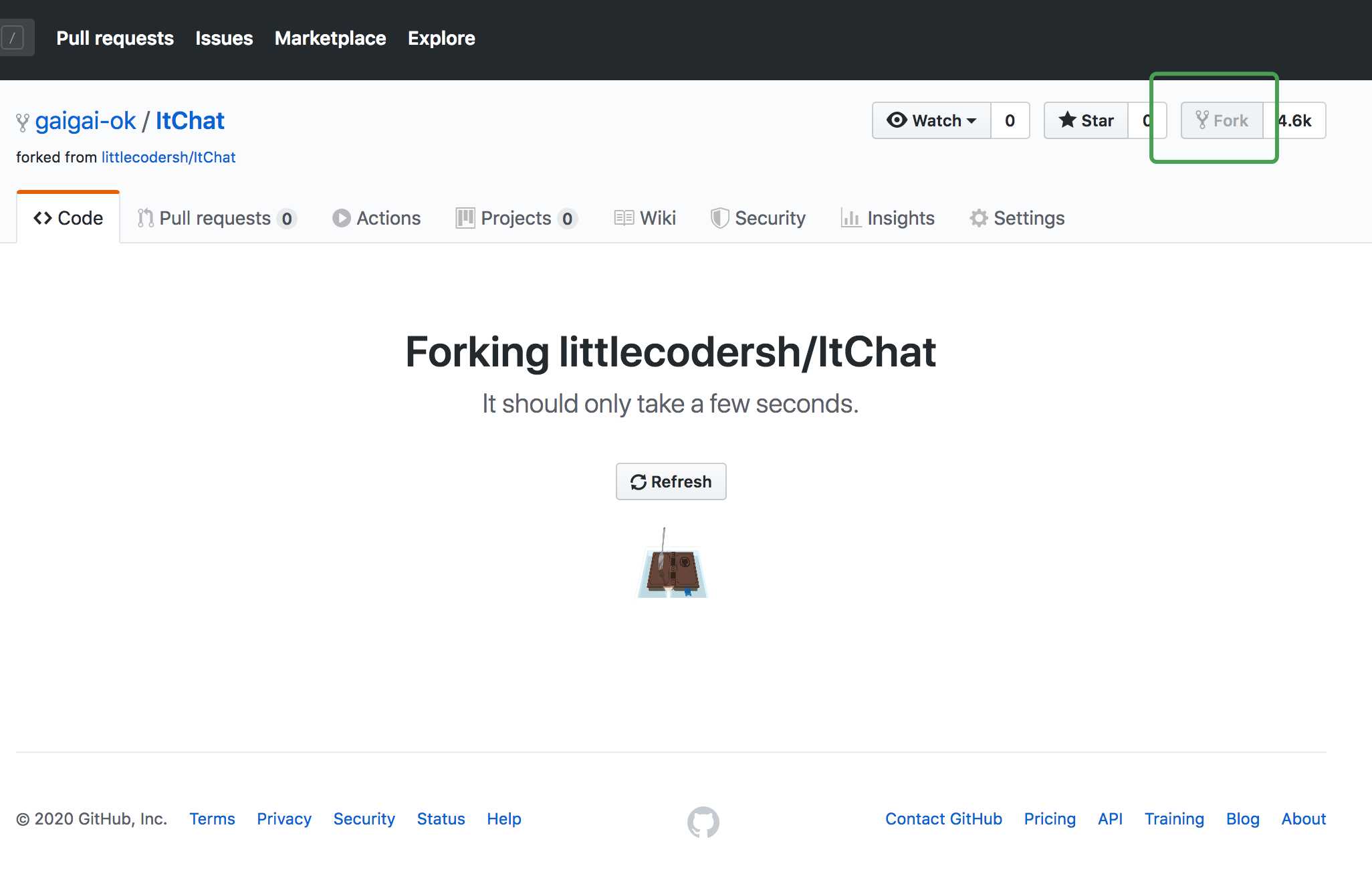
Task: Switch to the repository Pull requests tab
Action: (x=217, y=218)
